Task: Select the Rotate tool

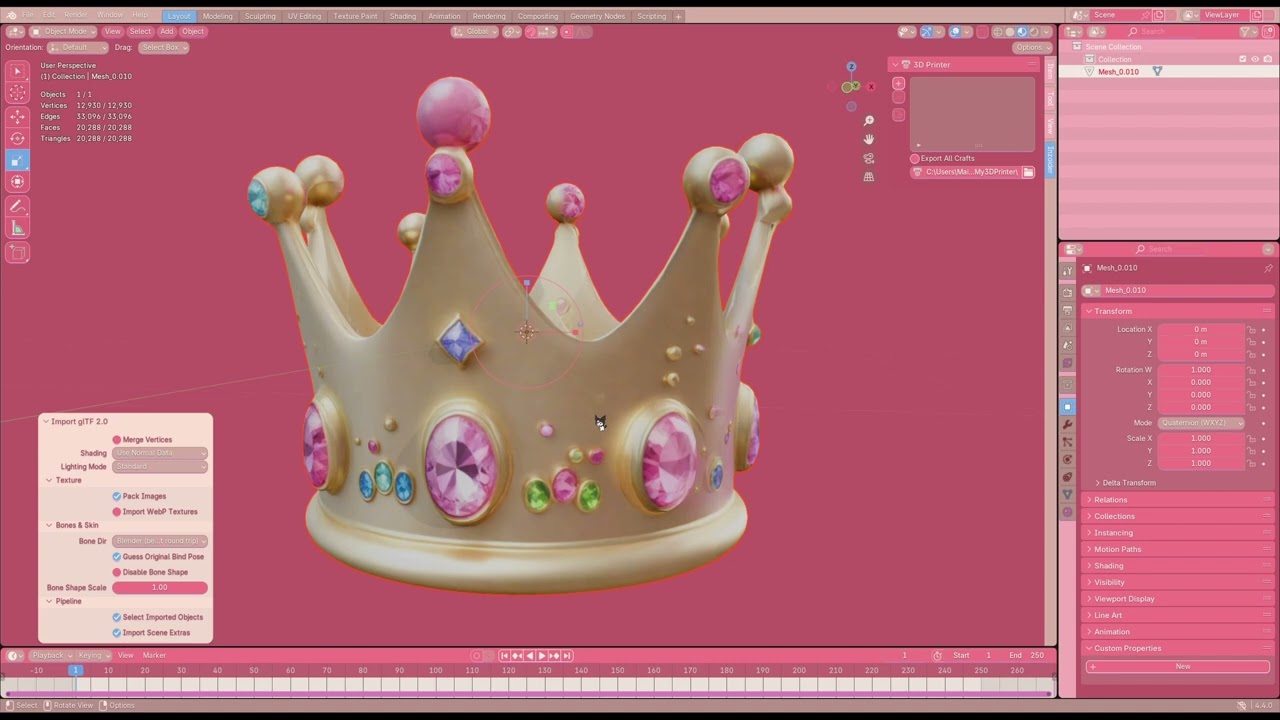Action: click(x=17, y=138)
